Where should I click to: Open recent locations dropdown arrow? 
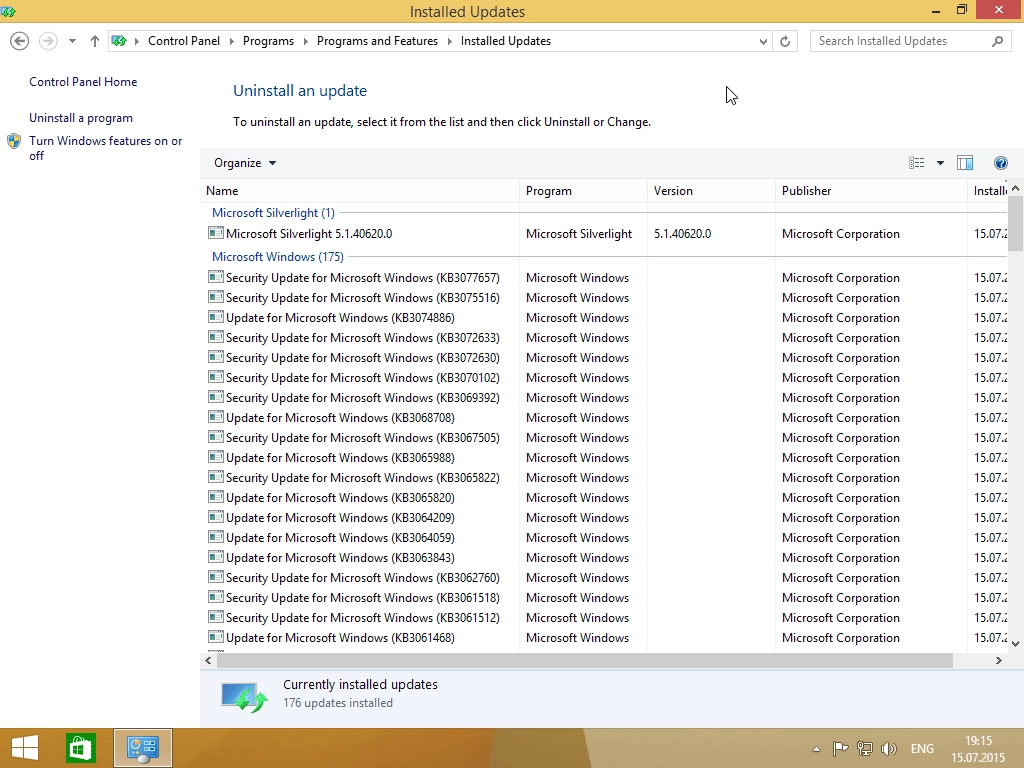pos(72,41)
